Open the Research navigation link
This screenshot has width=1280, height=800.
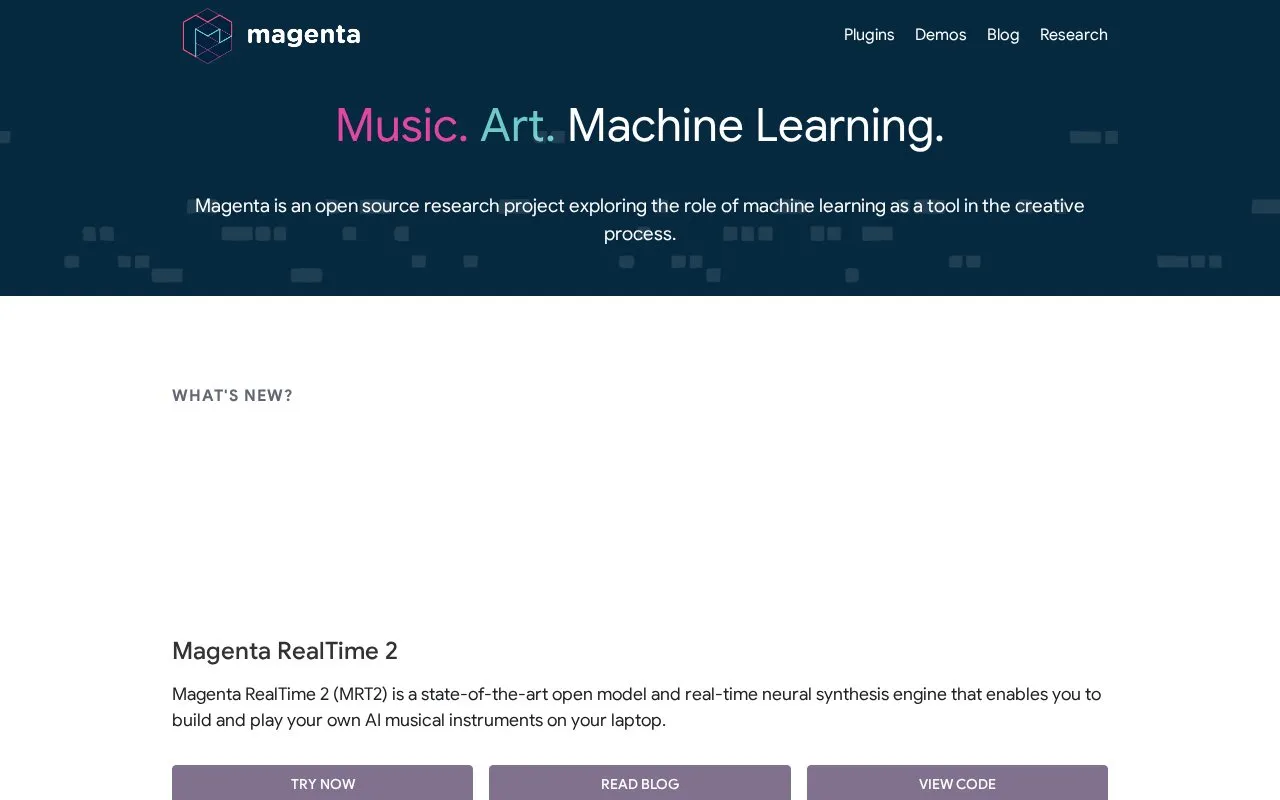[x=1074, y=35]
